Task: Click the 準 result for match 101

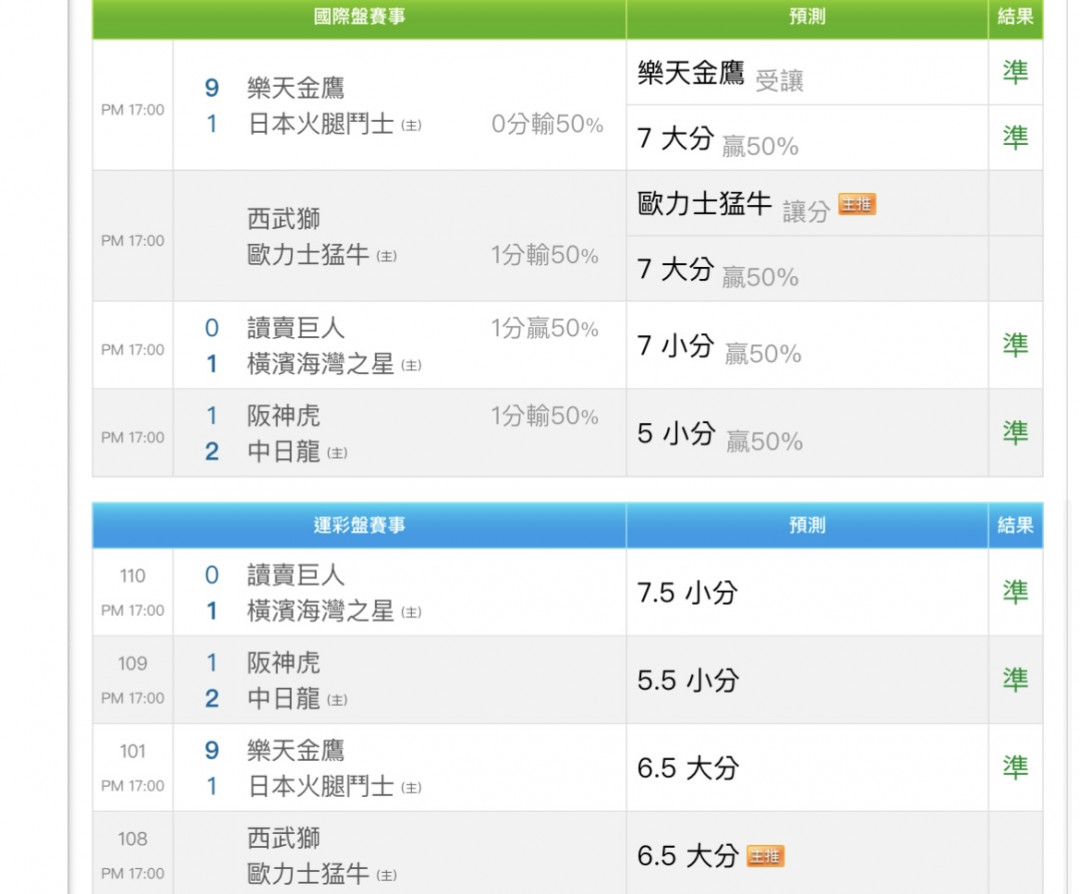Action: [1016, 767]
